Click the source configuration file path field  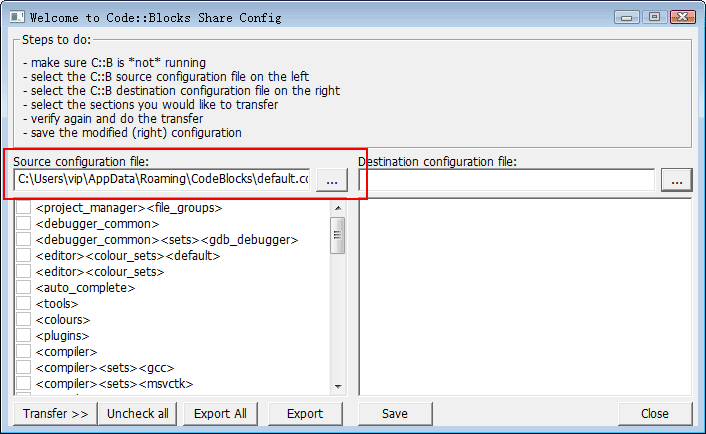point(163,179)
